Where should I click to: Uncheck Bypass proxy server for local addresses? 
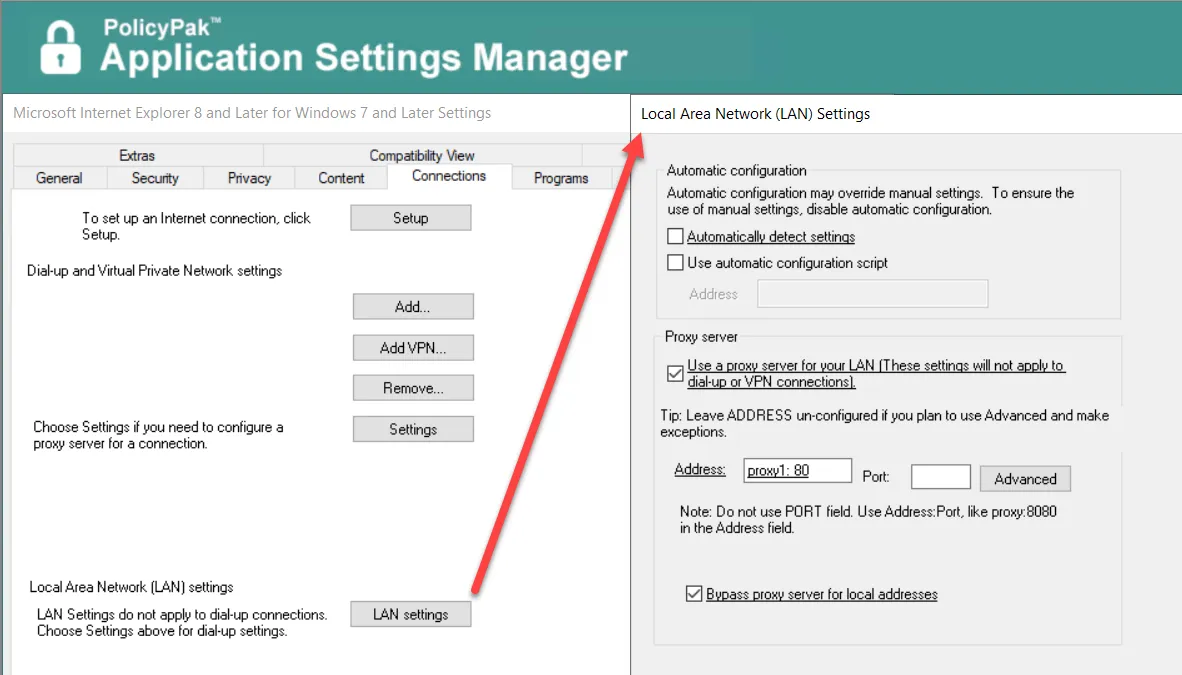point(694,594)
